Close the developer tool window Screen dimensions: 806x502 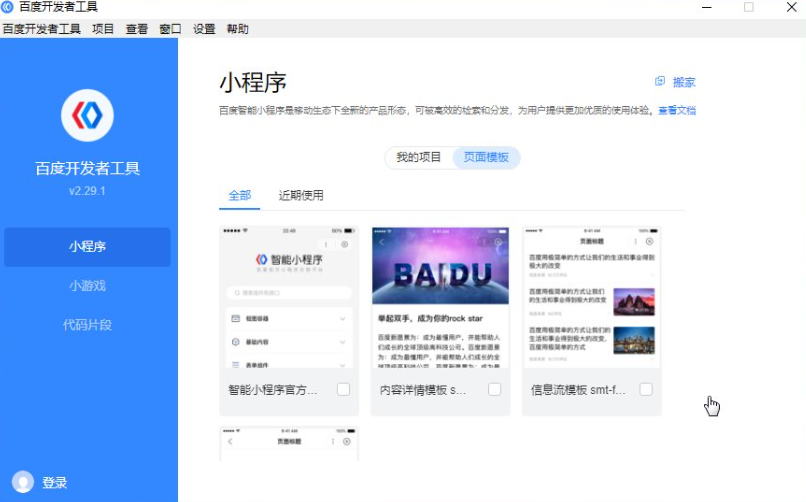tap(792, 7)
